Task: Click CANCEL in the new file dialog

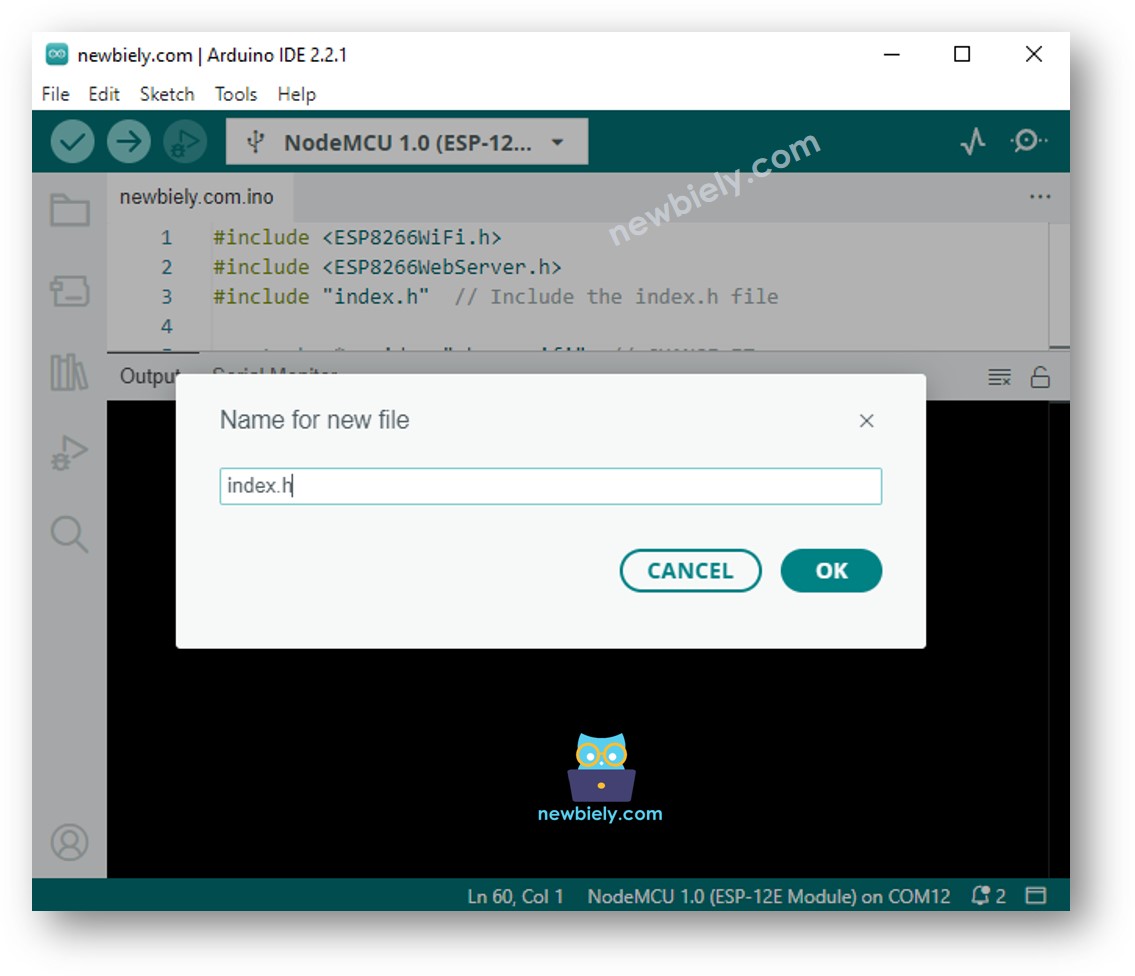Action: pos(690,571)
